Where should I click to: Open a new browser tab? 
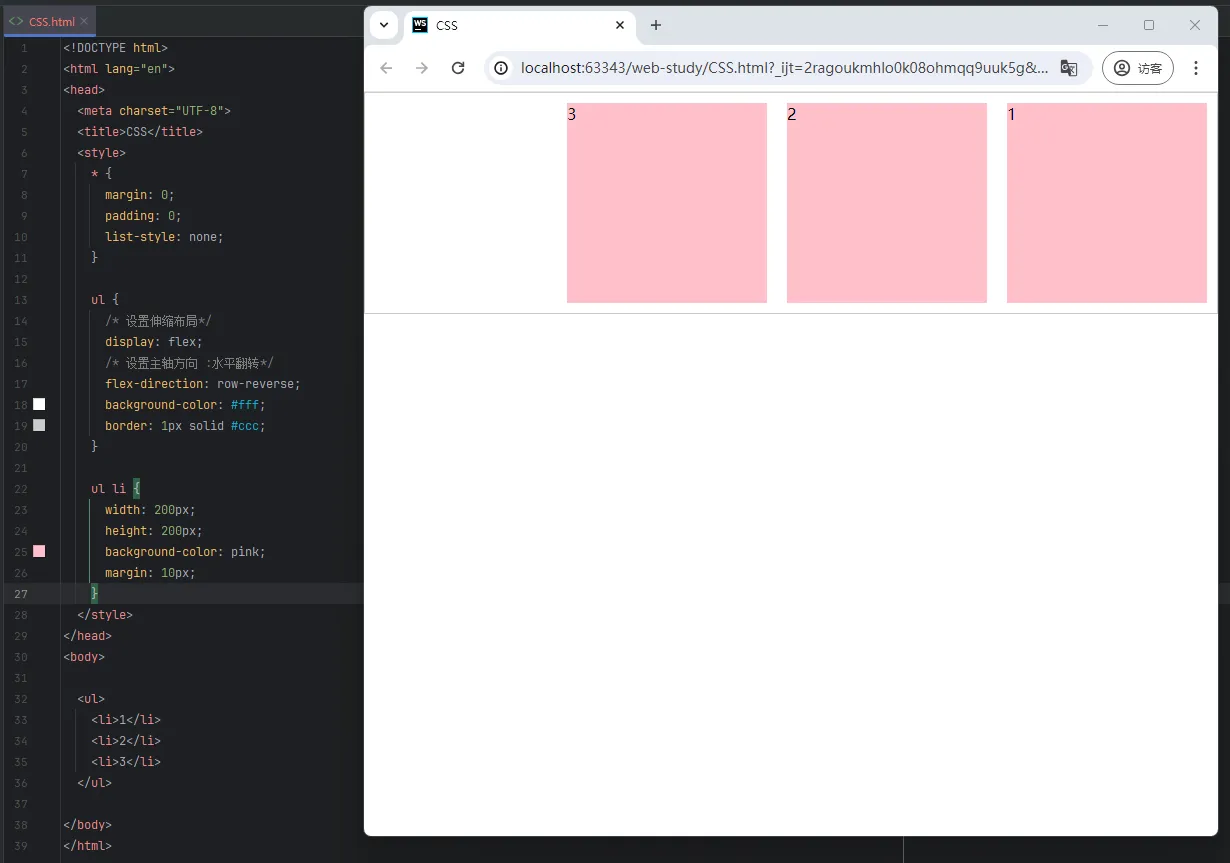tap(656, 25)
